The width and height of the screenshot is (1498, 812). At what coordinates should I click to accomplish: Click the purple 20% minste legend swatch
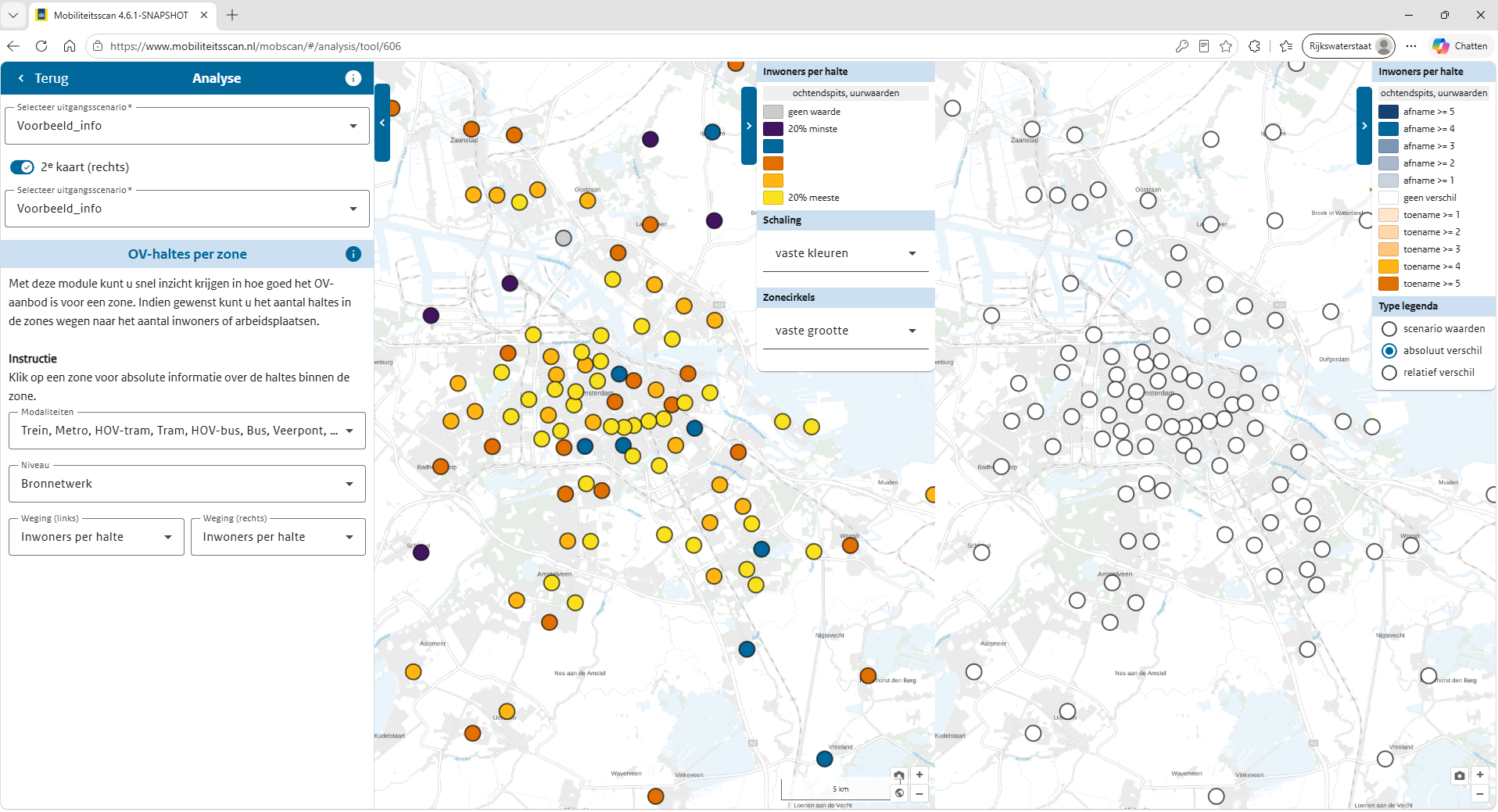pyautogui.click(x=773, y=129)
